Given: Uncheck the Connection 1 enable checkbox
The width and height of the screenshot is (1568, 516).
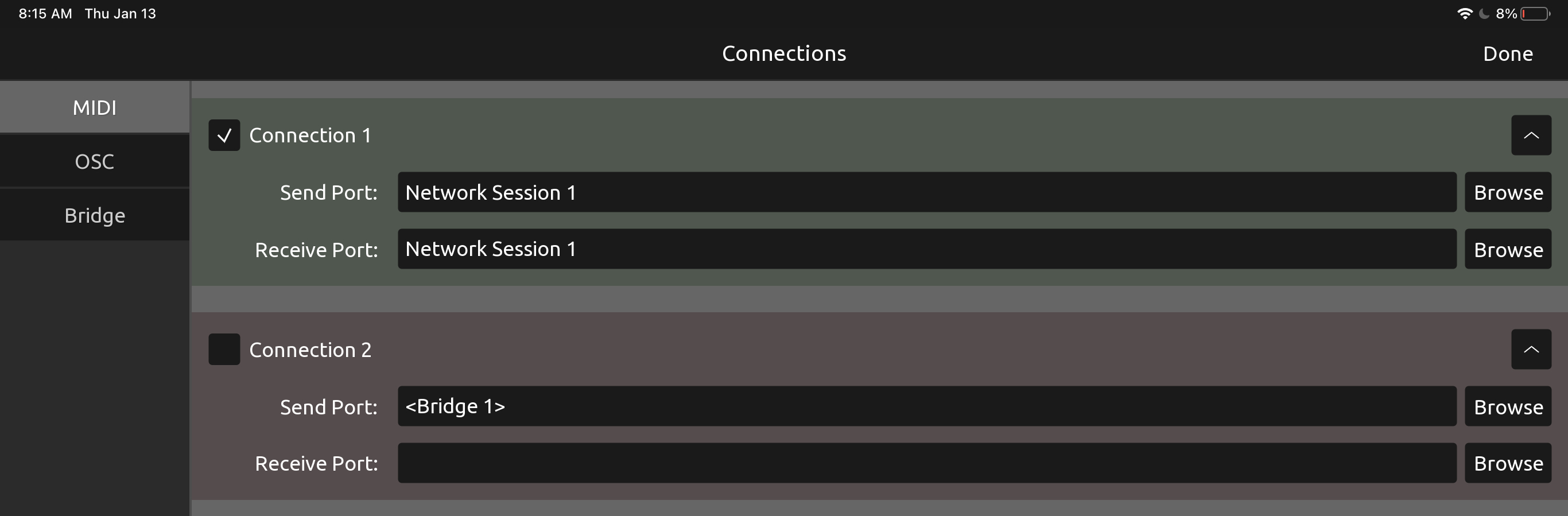Looking at the screenshot, I should pos(224,135).
